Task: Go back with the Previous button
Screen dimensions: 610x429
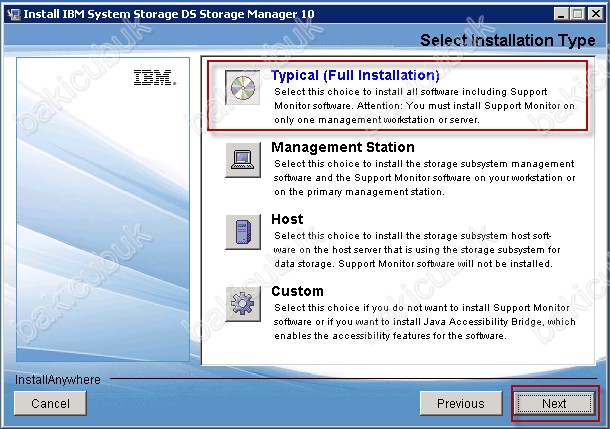Action: point(461,404)
